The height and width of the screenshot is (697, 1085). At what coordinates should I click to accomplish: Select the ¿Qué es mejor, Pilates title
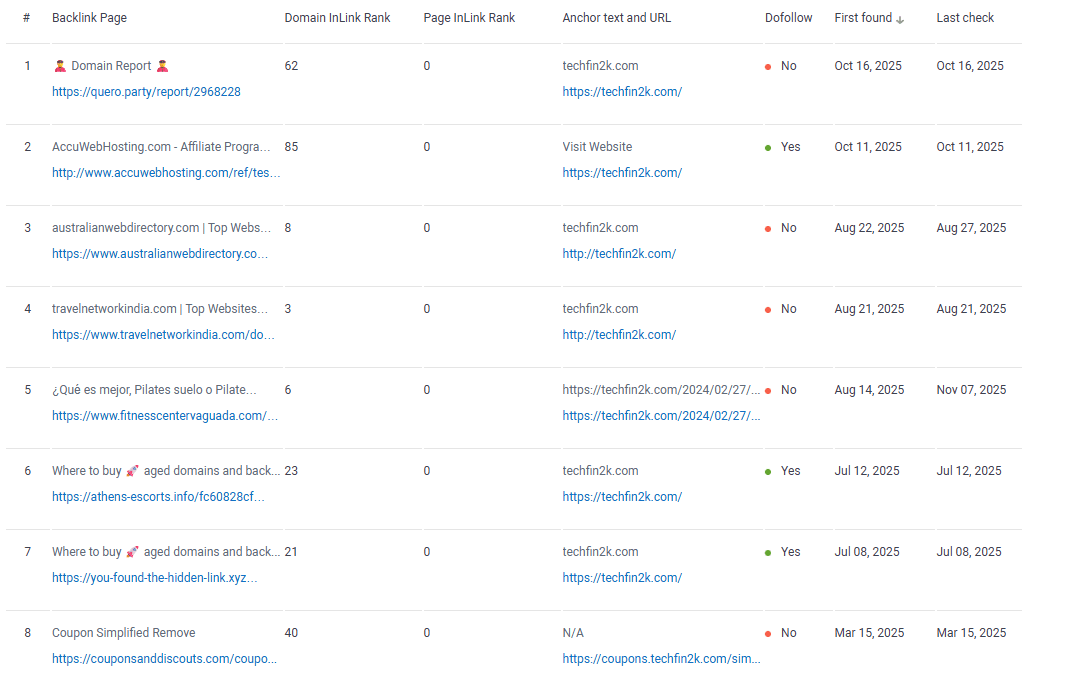[154, 390]
